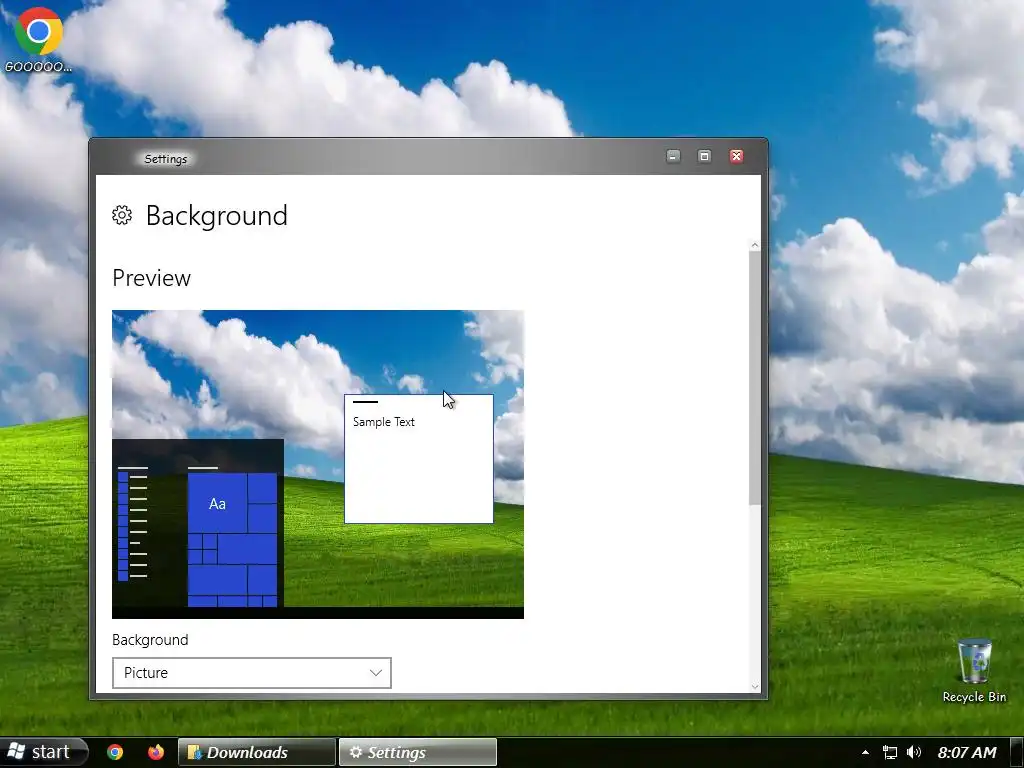Open the volume control tray icon
Viewport: 1024px width, 768px height.
pos(914,752)
